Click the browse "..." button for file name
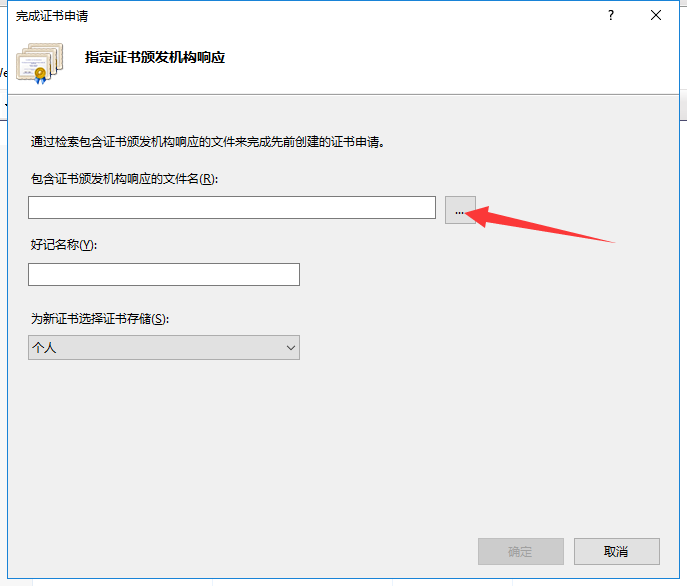This screenshot has height=586, width=687. [460, 210]
